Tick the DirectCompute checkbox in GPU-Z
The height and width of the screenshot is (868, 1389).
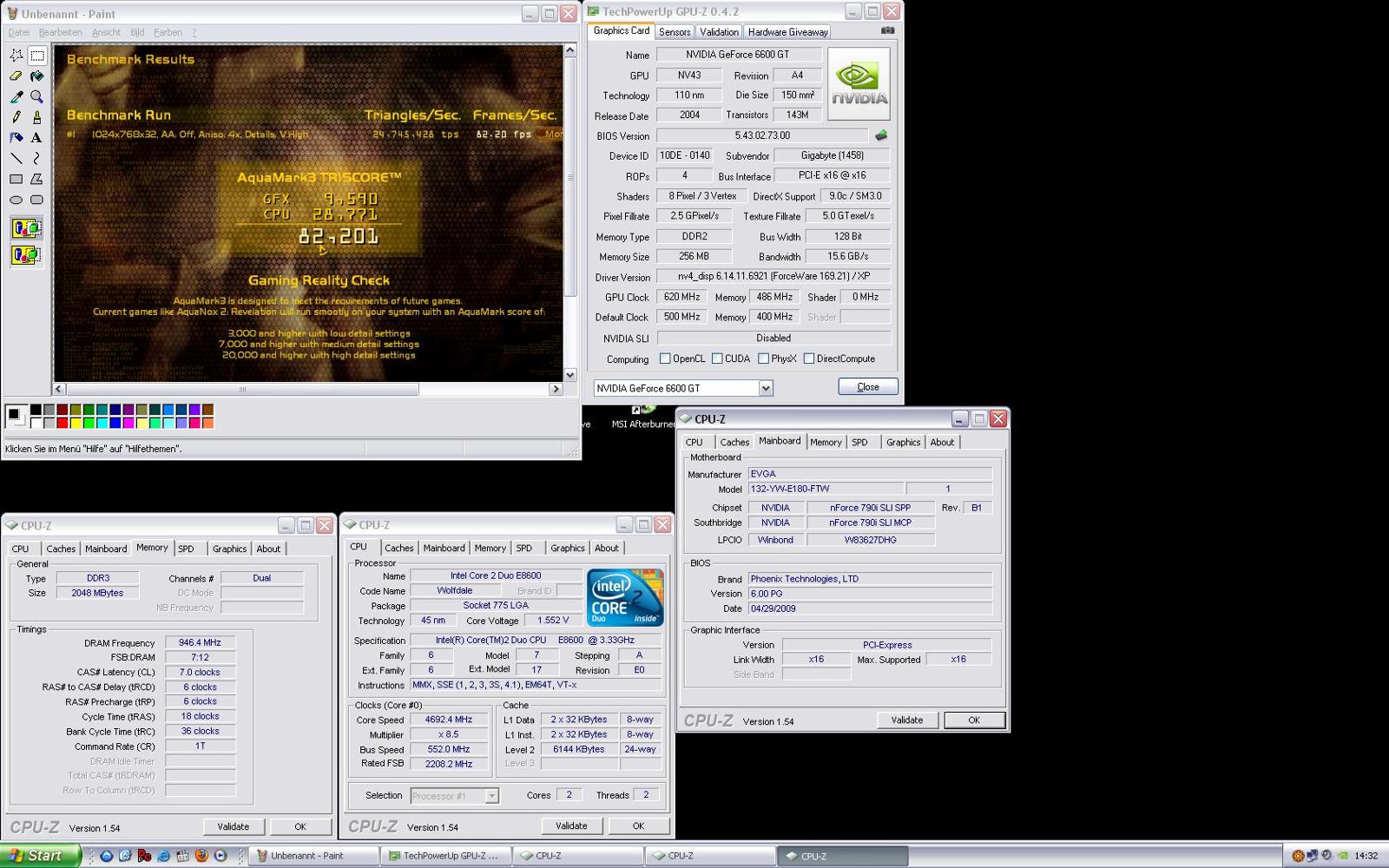click(x=809, y=358)
